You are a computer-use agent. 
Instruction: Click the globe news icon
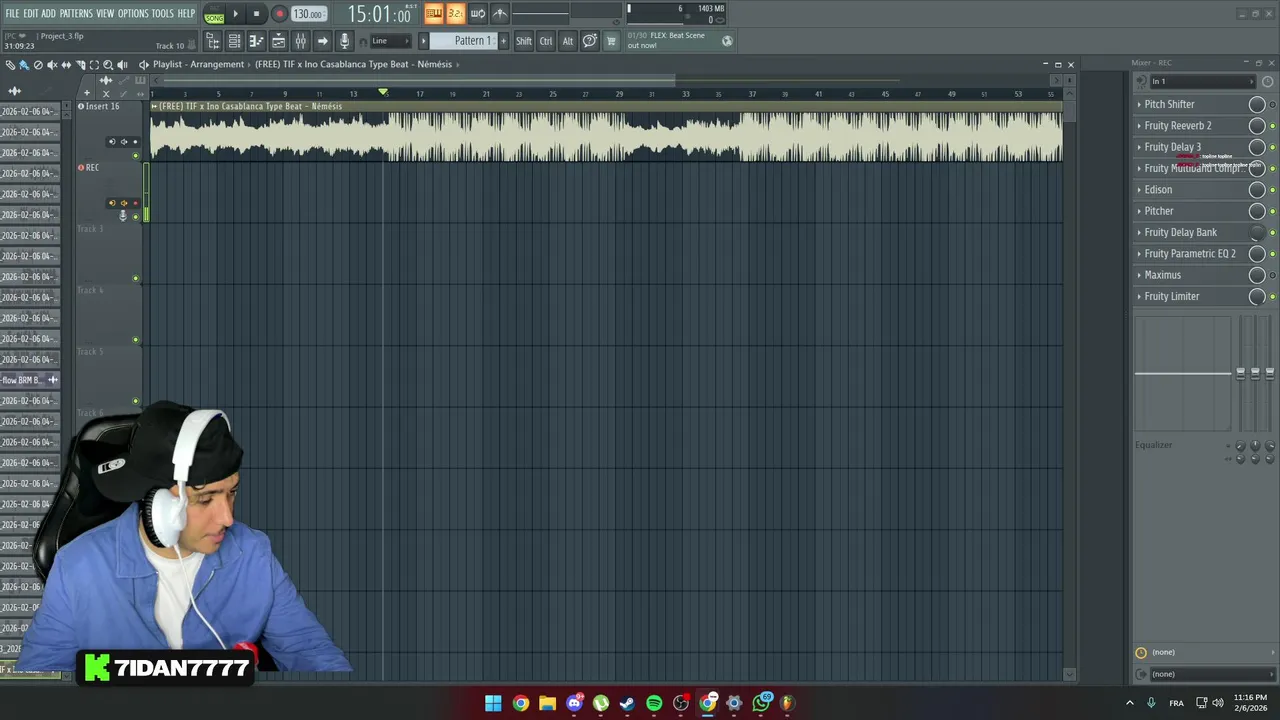point(727,41)
